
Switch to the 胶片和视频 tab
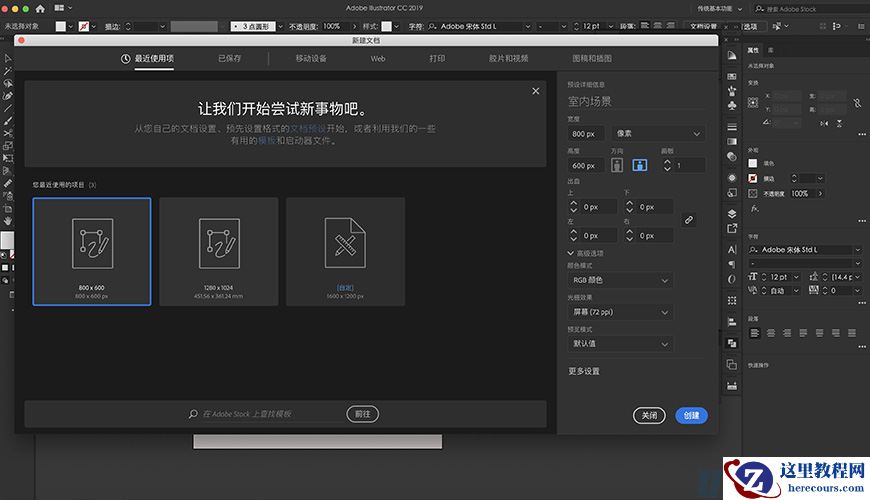pyautogui.click(x=508, y=58)
